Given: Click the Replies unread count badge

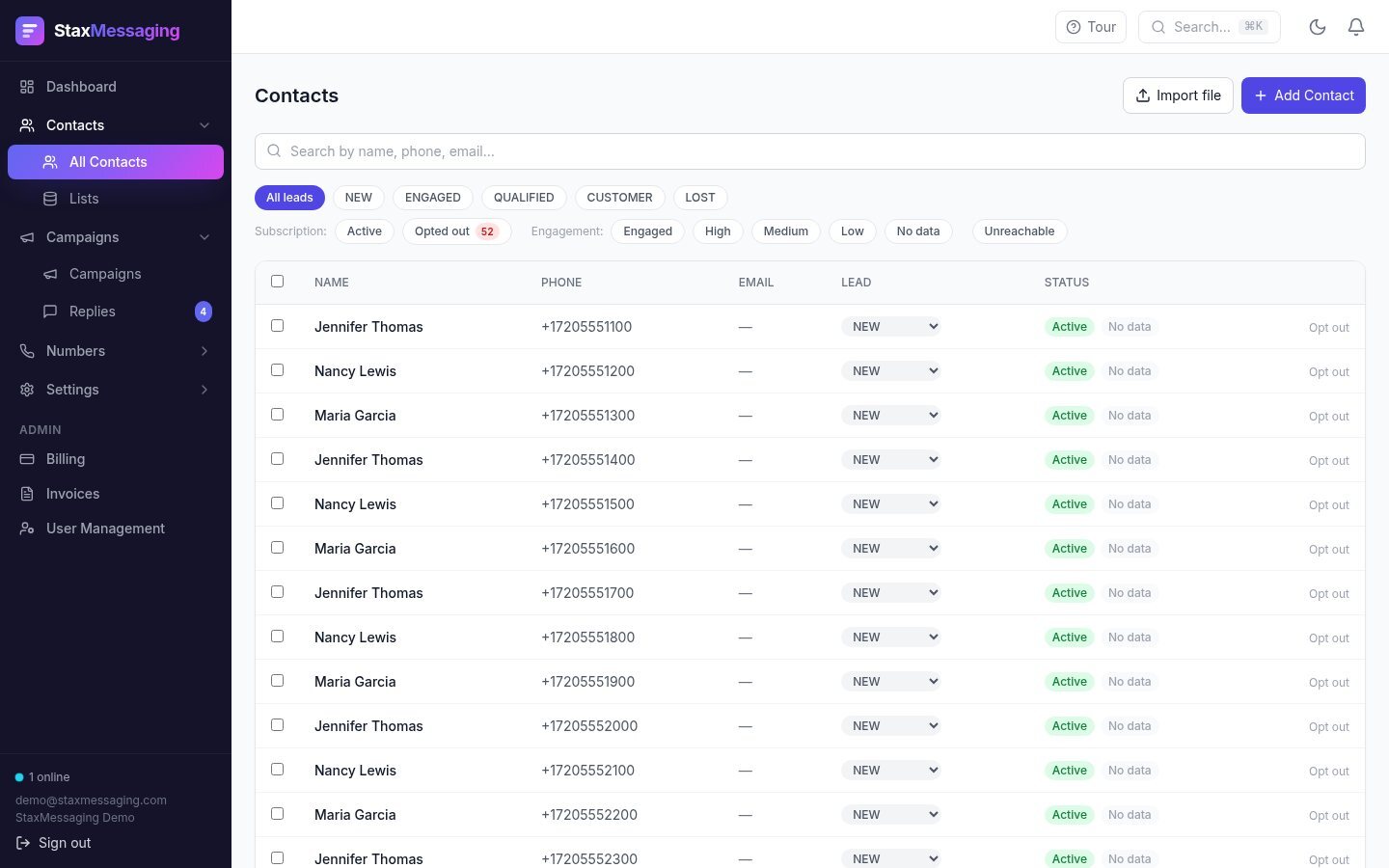Looking at the screenshot, I should (204, 312).
